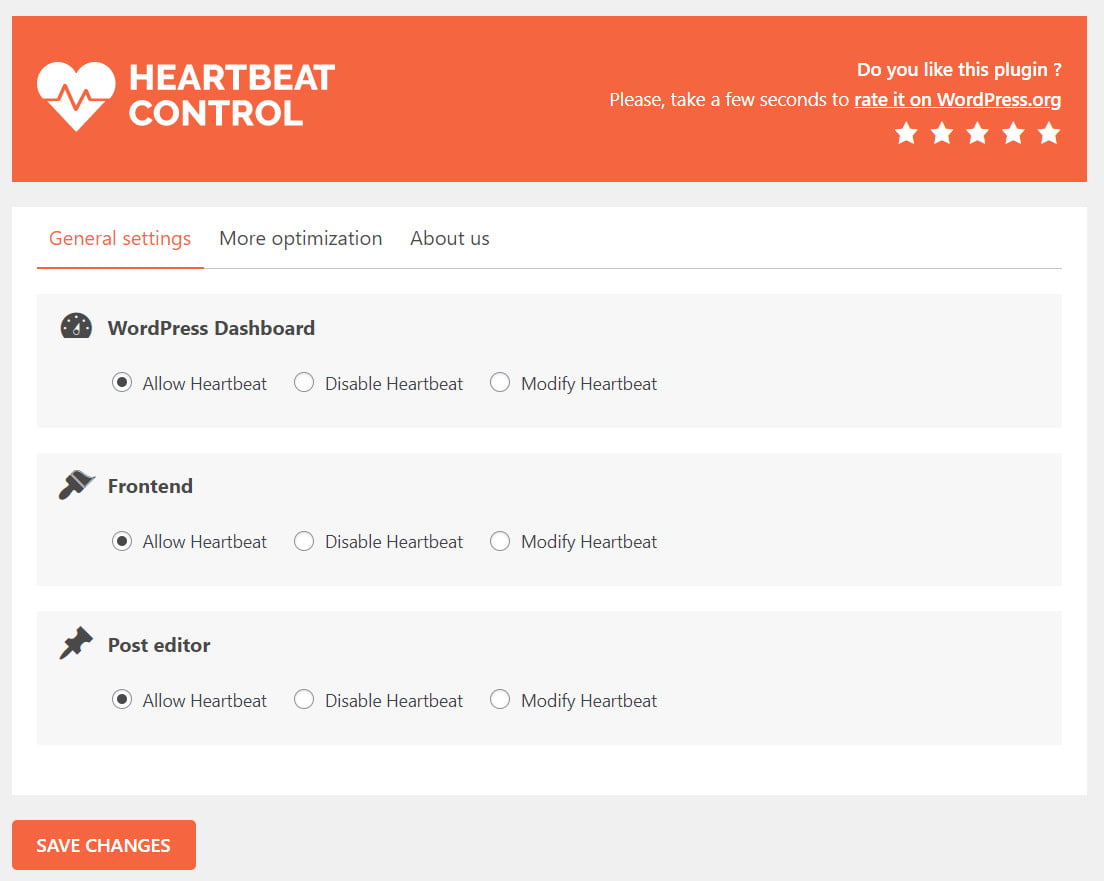Click the Post editor pushpin icon
Image resolution: width=1104 pixels, height=881 pixels.
(76, 642)
